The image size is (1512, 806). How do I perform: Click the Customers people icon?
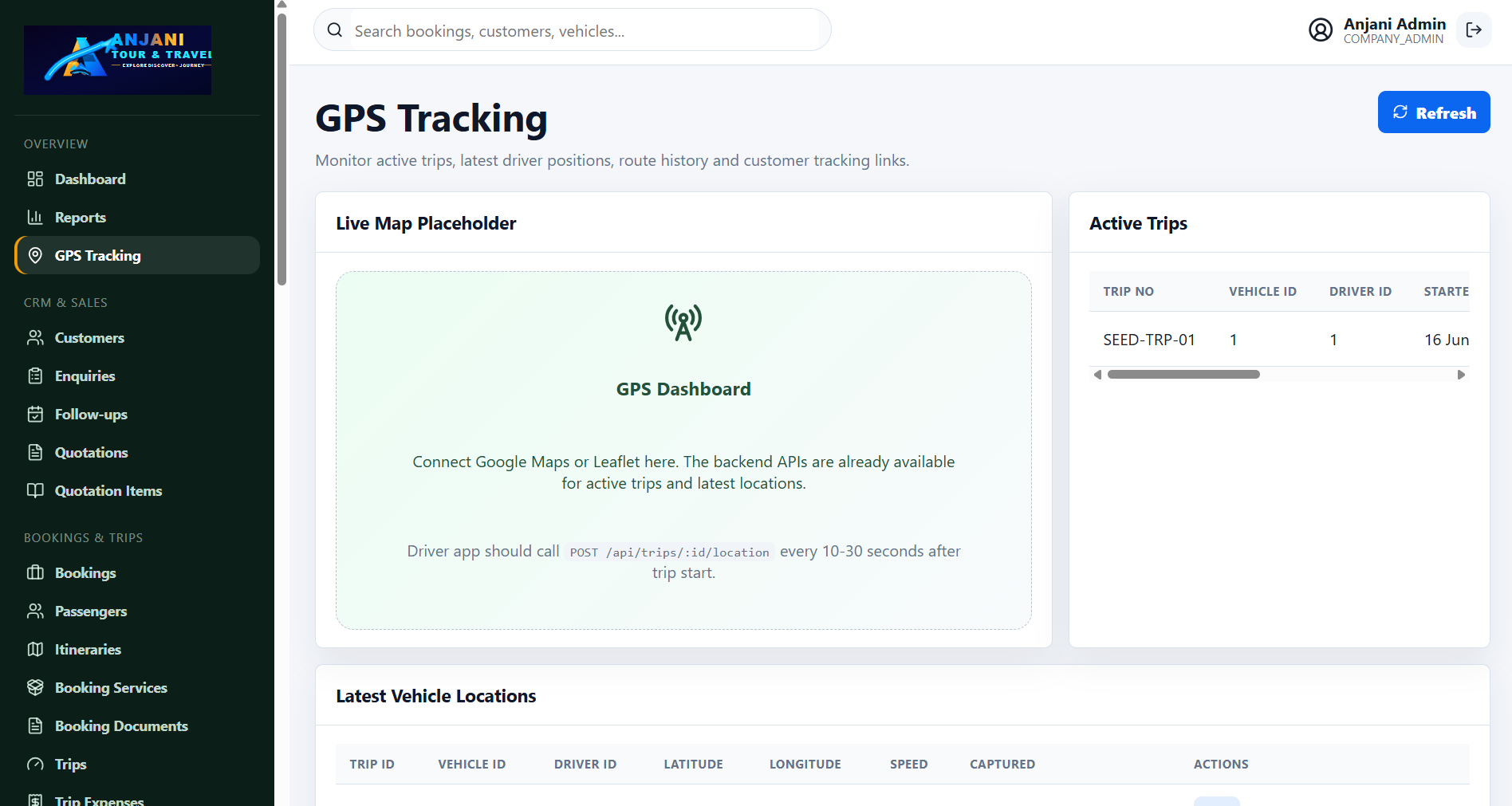35,337
